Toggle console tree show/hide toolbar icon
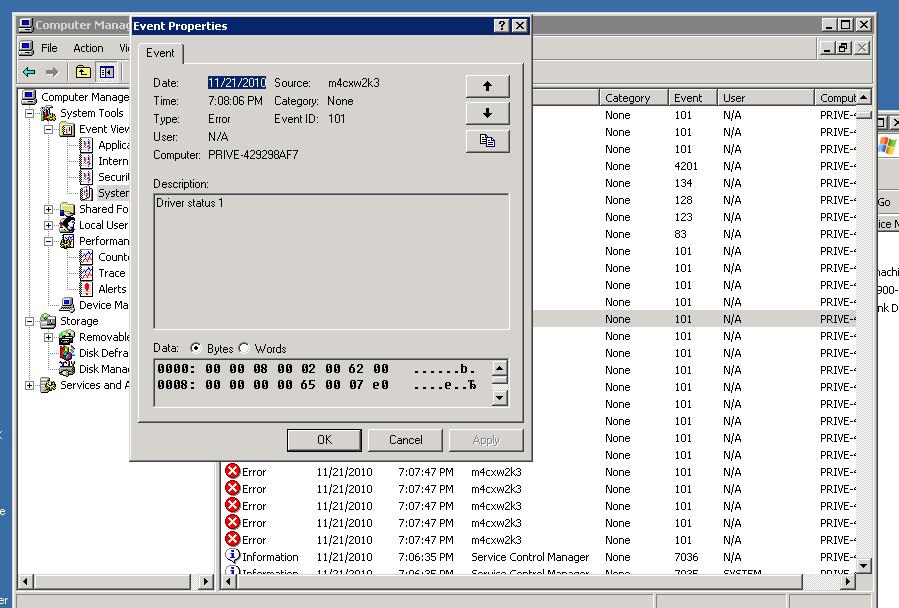Viewport: 899px width, 608px height. click(x=107, y=72)
